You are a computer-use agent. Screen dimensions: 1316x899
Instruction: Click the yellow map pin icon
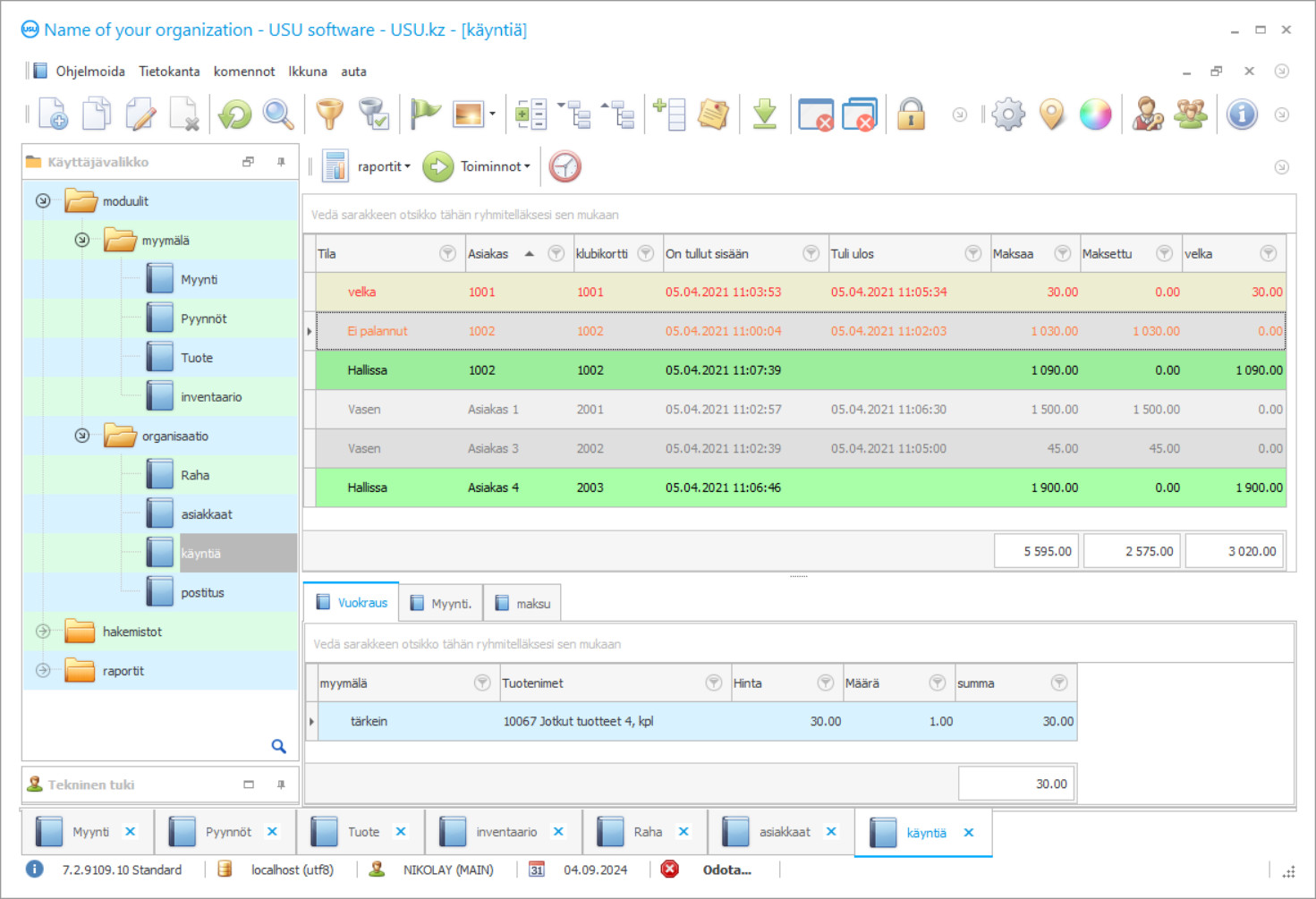(1052, 114)
